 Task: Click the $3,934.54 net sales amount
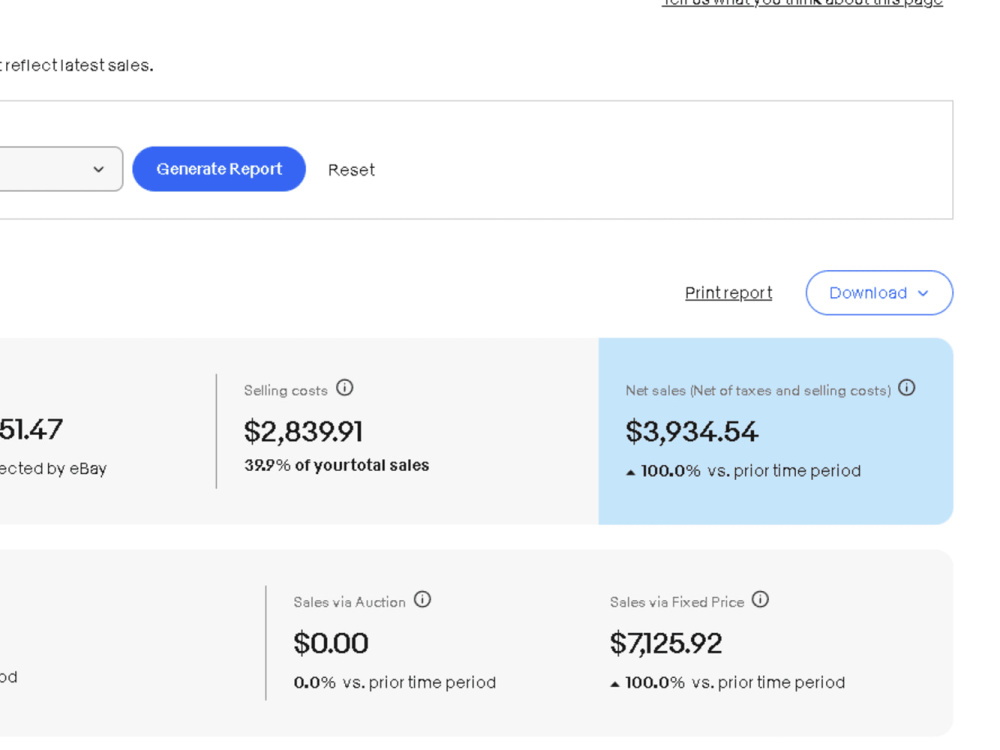point(692,432)
